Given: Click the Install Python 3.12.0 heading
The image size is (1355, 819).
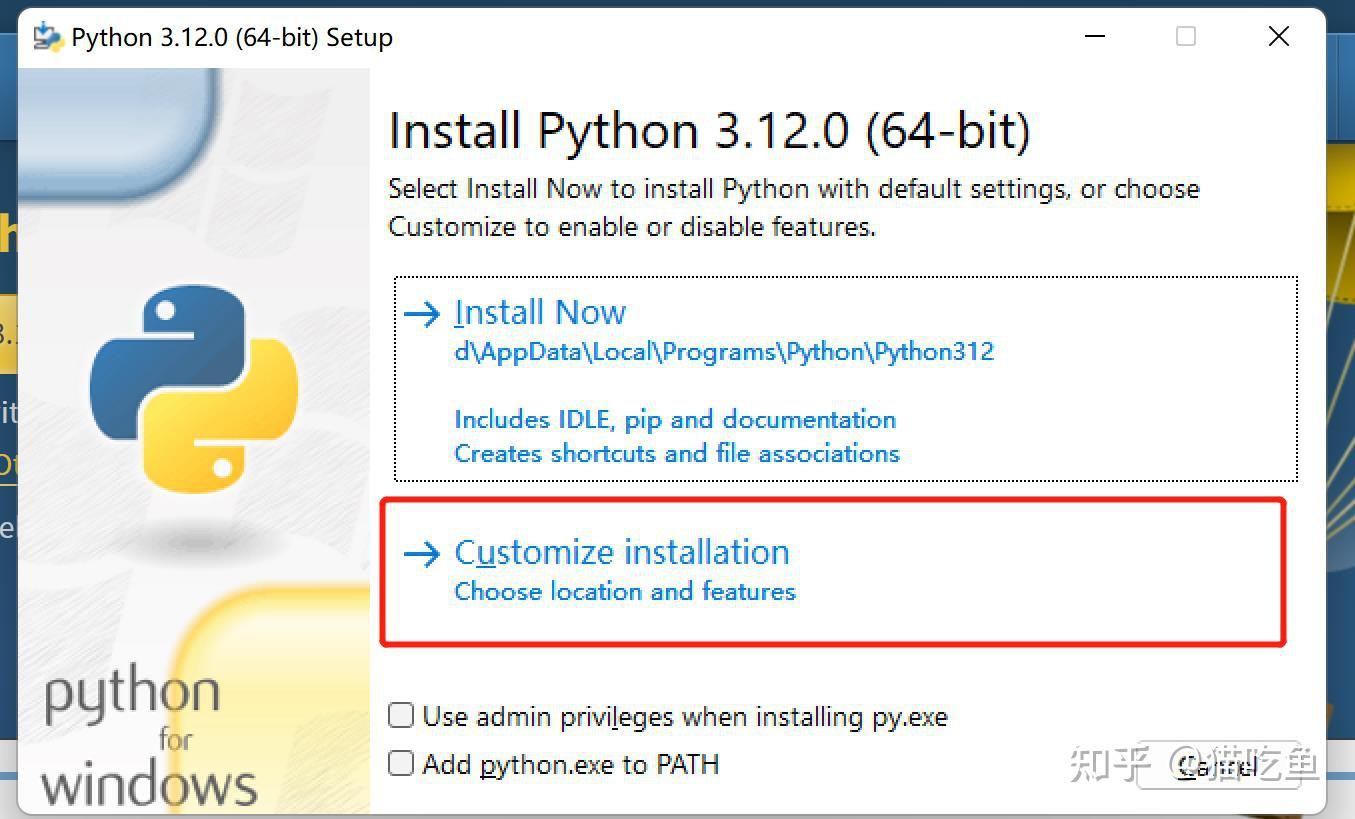Looking at the screenshot, I should coord(711,130).
